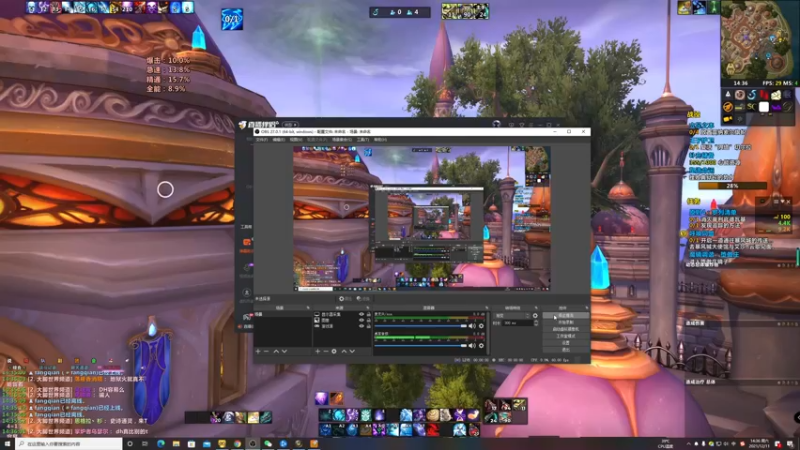Move selected scene down in Scenes list
800x450 pixels.
[284, 352]
